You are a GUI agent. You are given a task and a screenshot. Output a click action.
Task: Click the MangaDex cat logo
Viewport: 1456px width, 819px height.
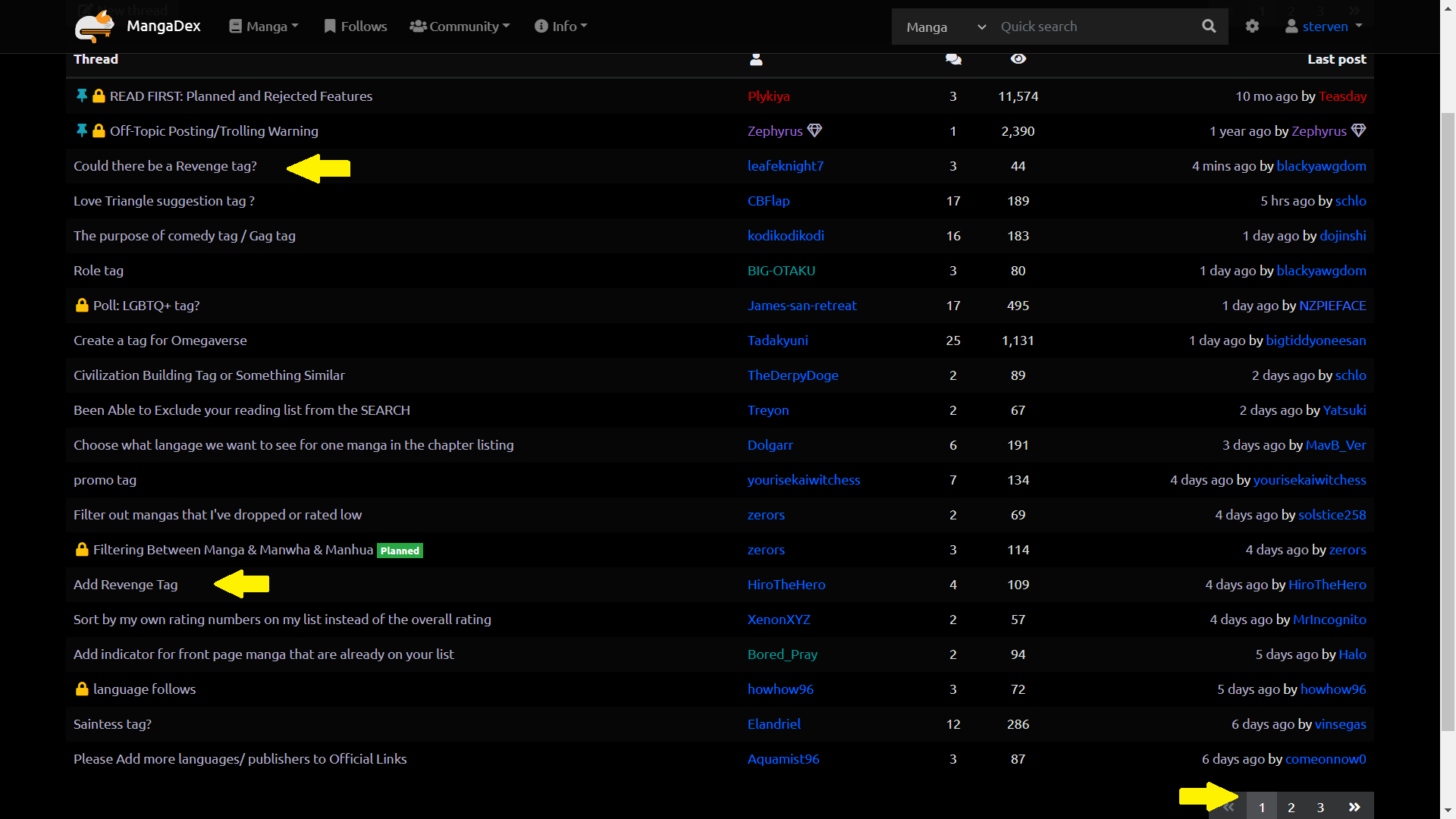[x=95, y=26]
